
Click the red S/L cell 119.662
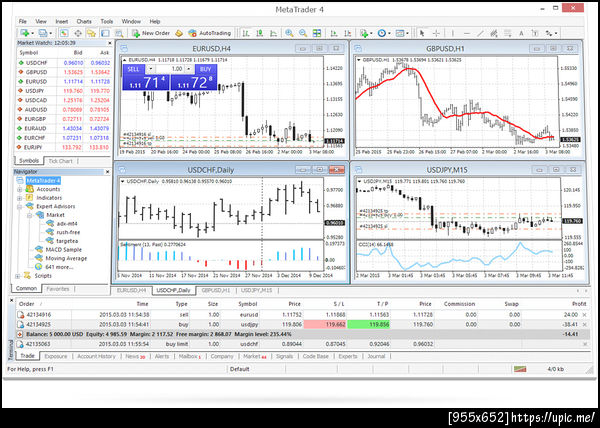pyautogui.click(x=325, y=324)
